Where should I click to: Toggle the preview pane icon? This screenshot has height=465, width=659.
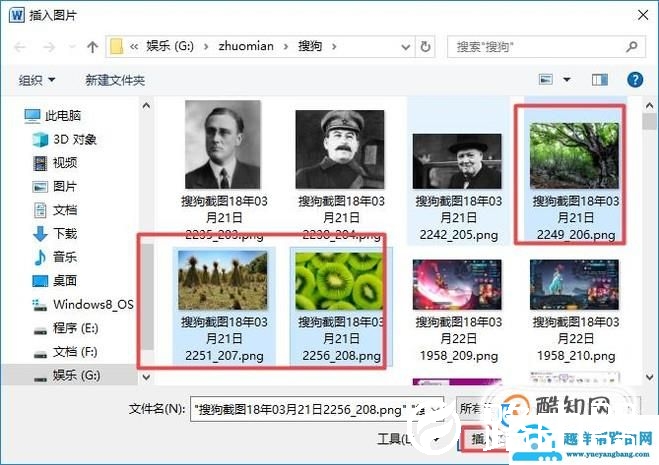pyautogui.click(x=600, y=79)
